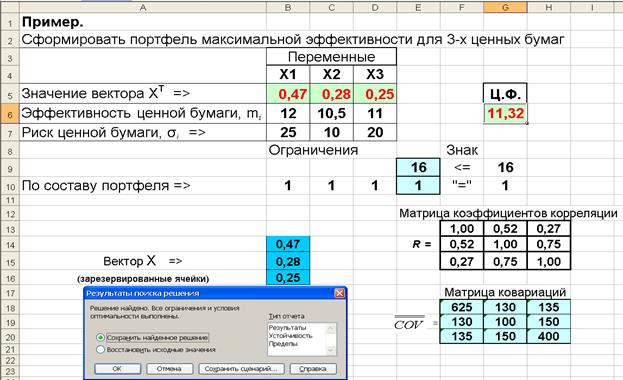The width and height of the screenshot is (623, 380).
Task: Click correlation cell 0,75 in row 14
Action: pyautogui.click(x=549, y=244)
